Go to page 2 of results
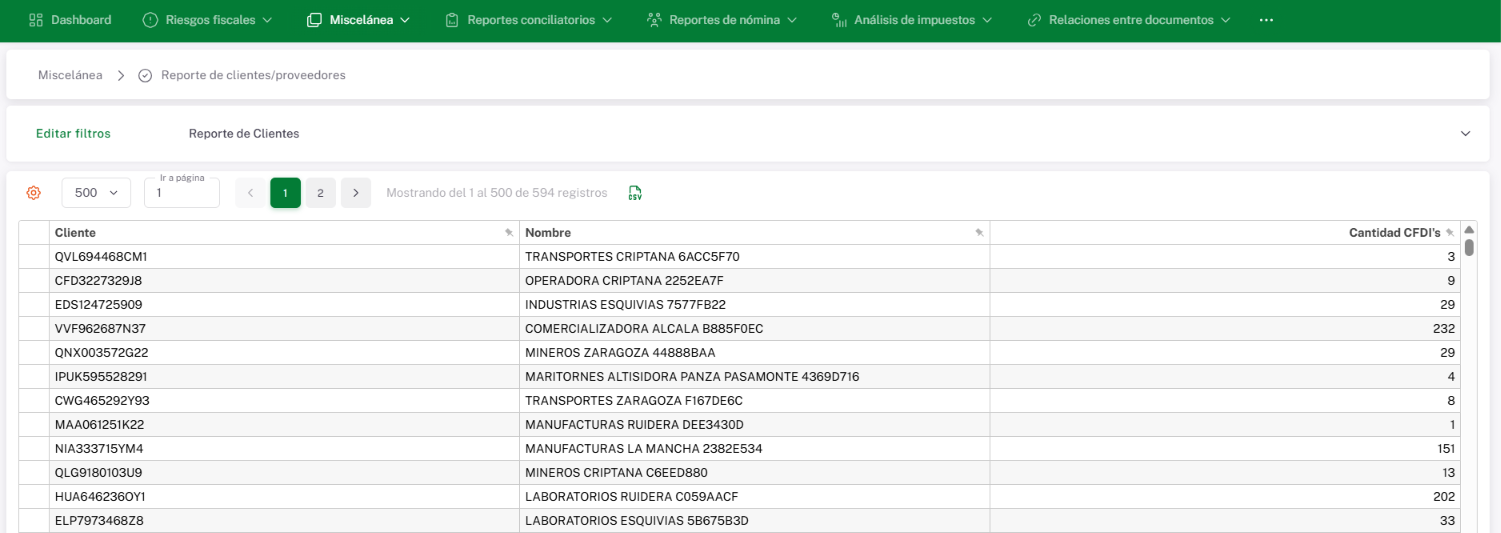The height and width of the screenshot is (533, 1501). [x=320, y=193]
